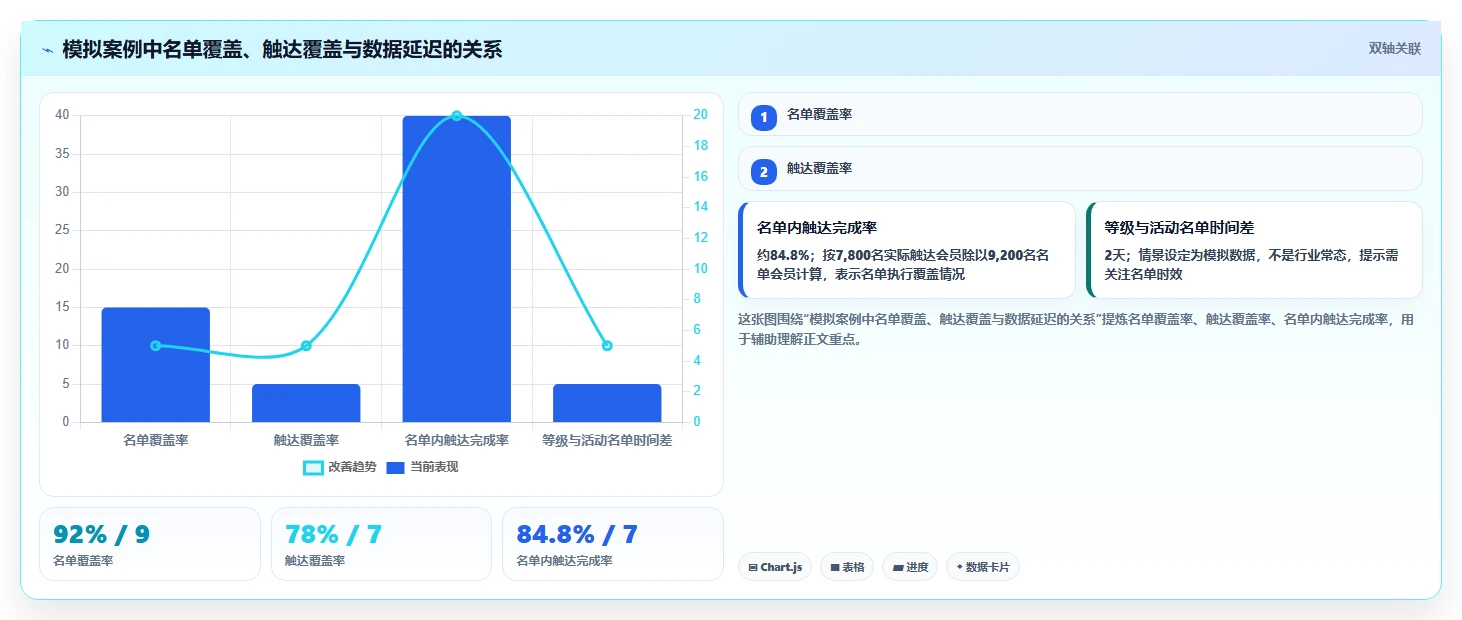
Task: Click the 数据卡片 tag
Action: pos(983,567)
